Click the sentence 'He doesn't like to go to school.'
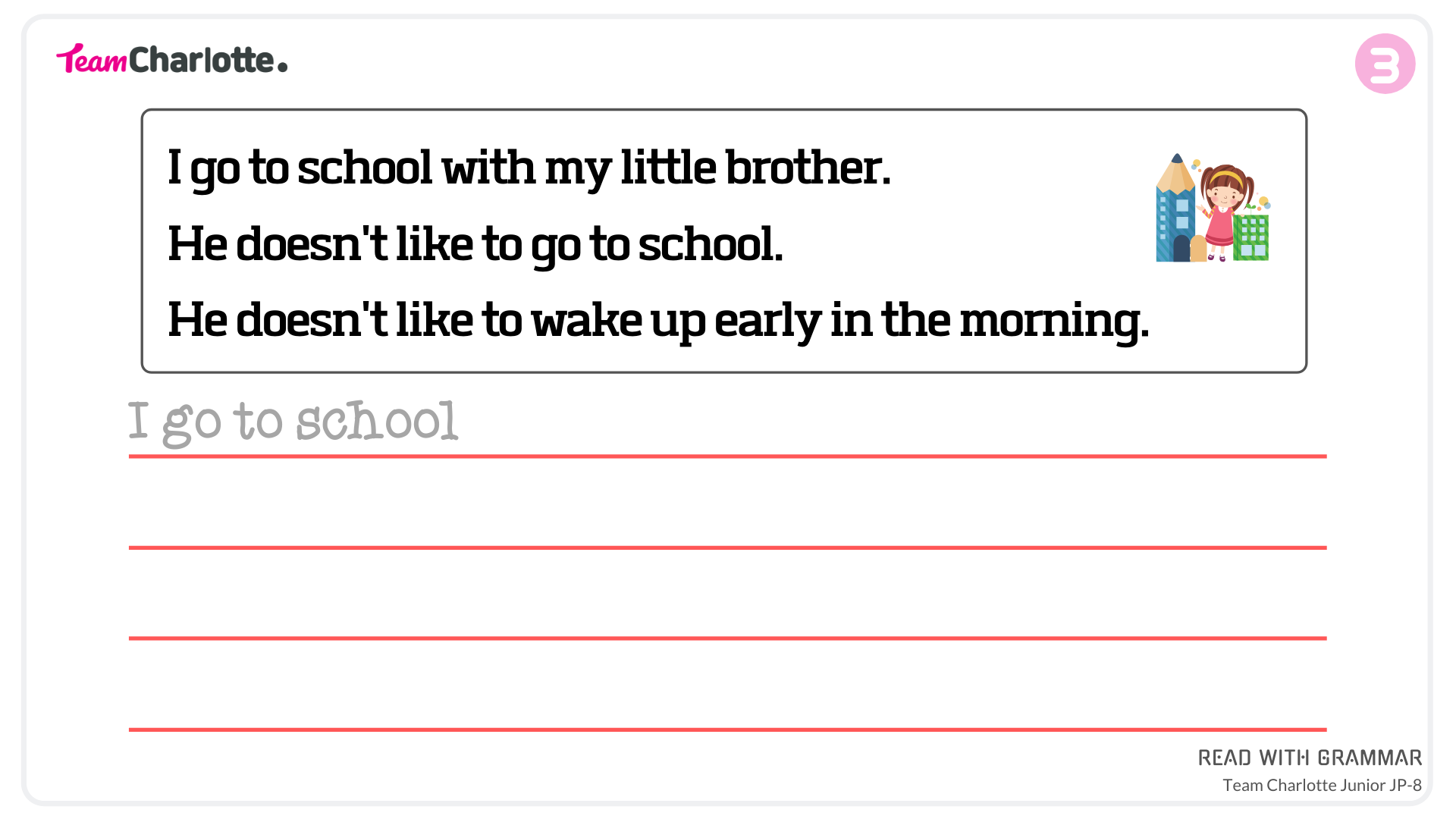This screenshot has height=819, width=1456. tap(475, 244)
